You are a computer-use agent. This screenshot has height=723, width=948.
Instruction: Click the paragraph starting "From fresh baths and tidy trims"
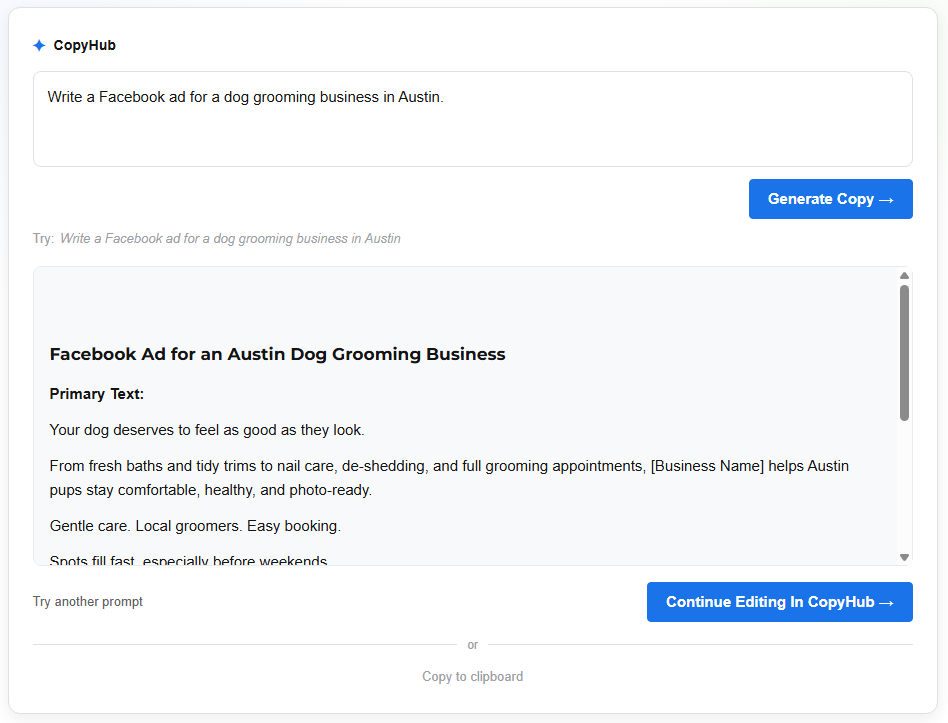(x=449, y=478)
